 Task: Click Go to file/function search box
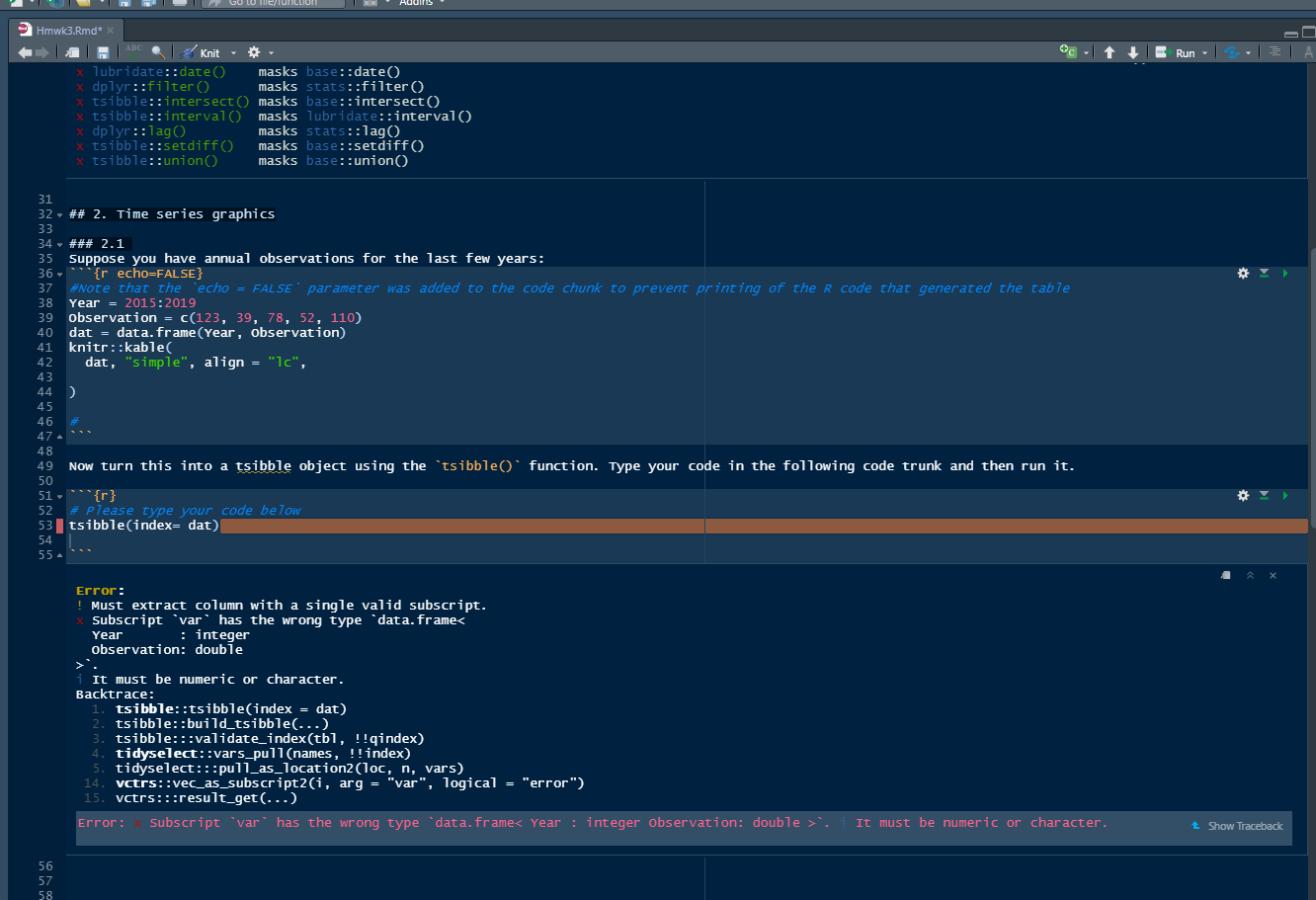[273, 3]
